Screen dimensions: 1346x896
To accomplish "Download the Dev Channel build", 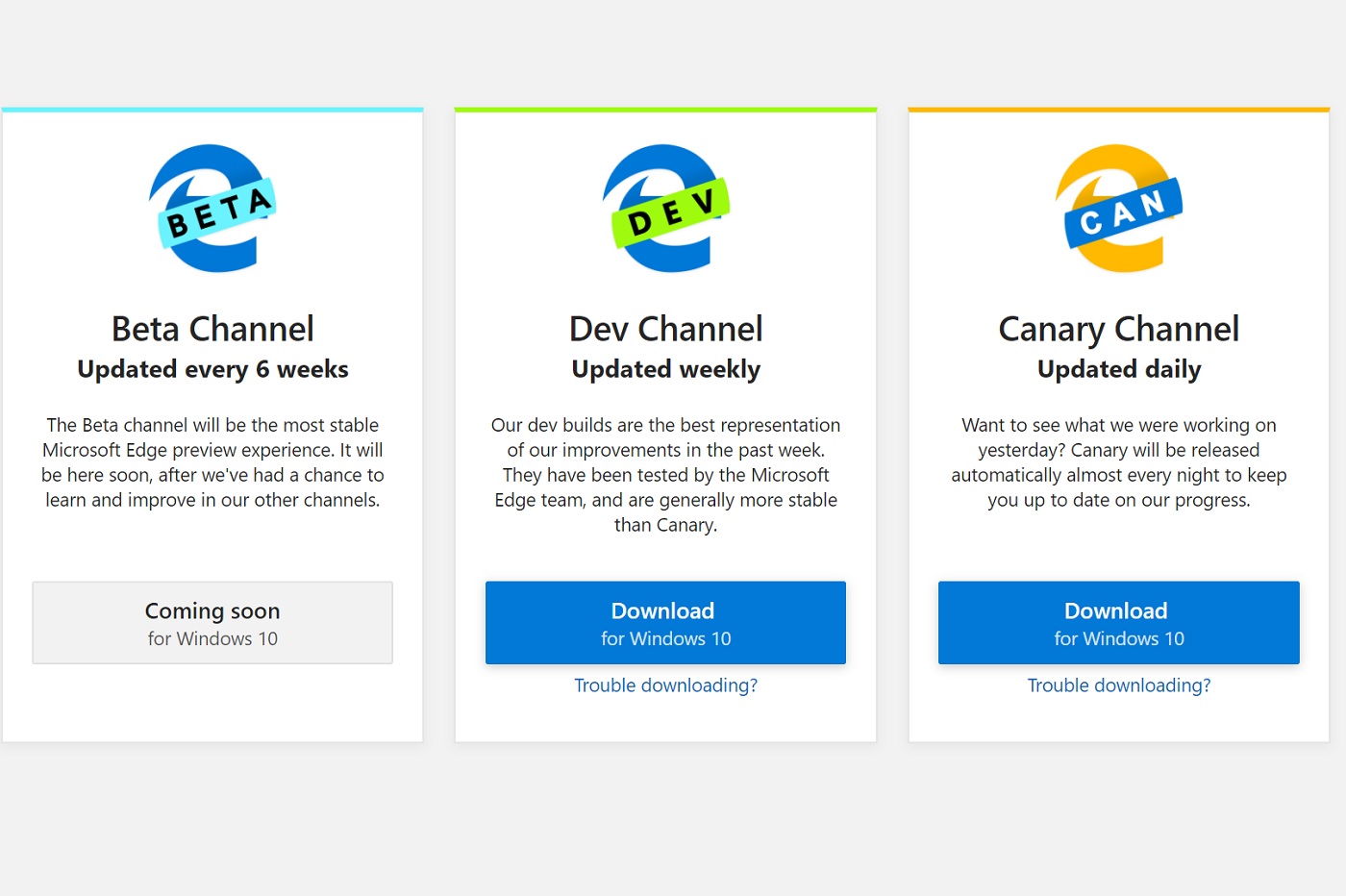I will point(665,623).
